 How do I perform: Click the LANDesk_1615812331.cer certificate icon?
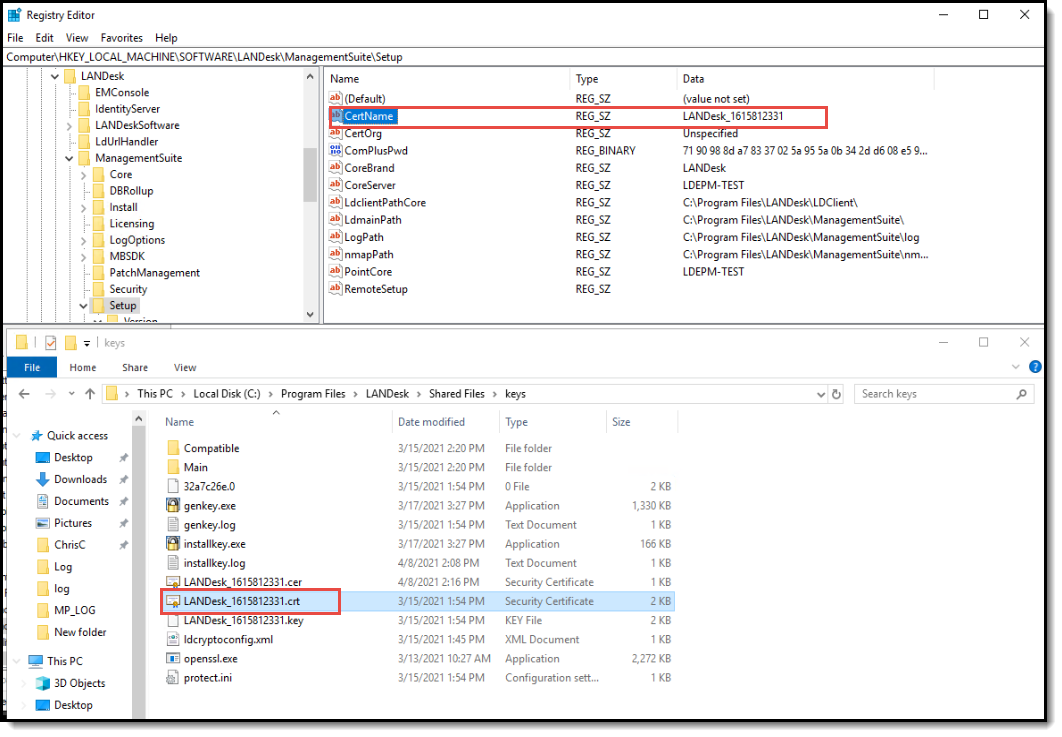[x=174, y=582]
